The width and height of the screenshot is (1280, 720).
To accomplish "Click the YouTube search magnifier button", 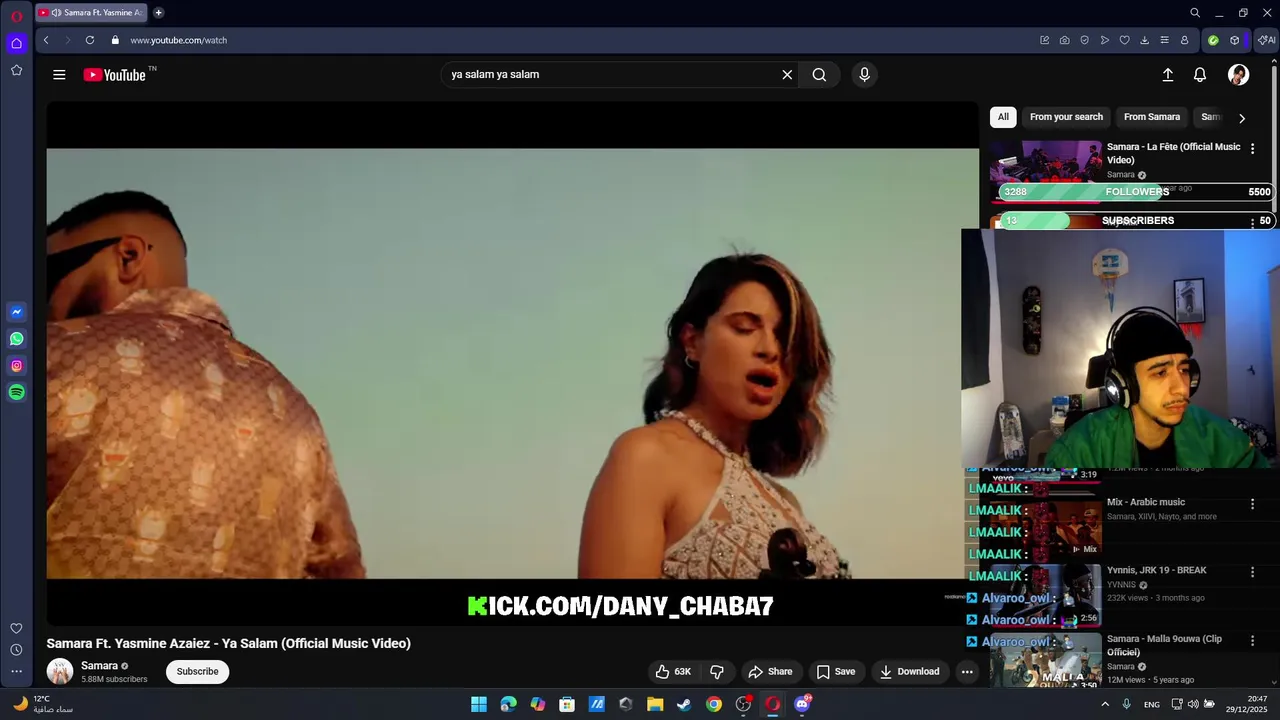I will click(819, 75).
